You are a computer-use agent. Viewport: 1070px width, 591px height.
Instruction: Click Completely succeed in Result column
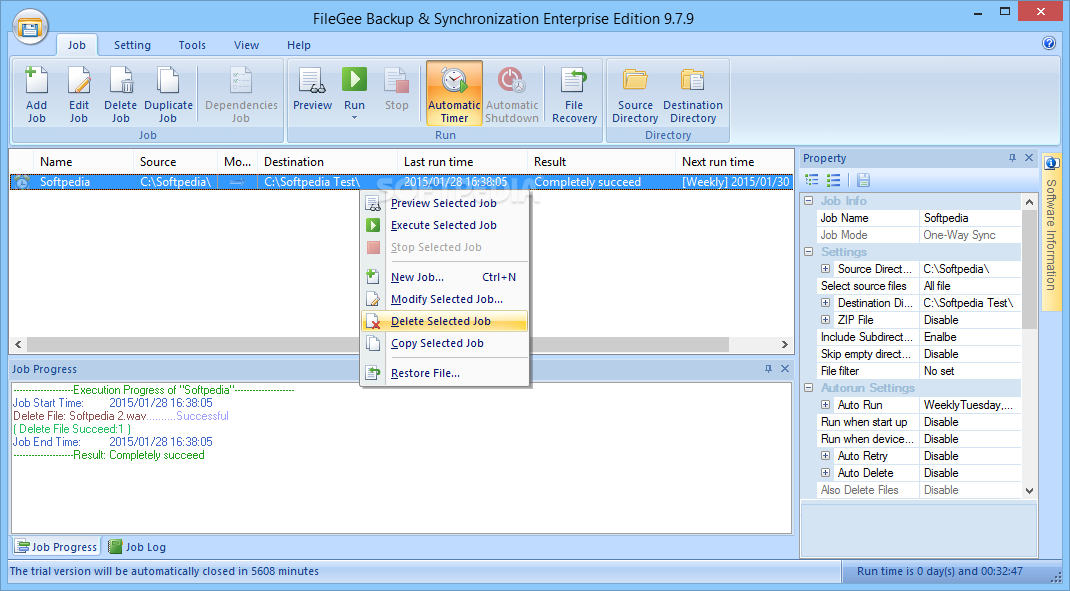[x=588, y=182]
